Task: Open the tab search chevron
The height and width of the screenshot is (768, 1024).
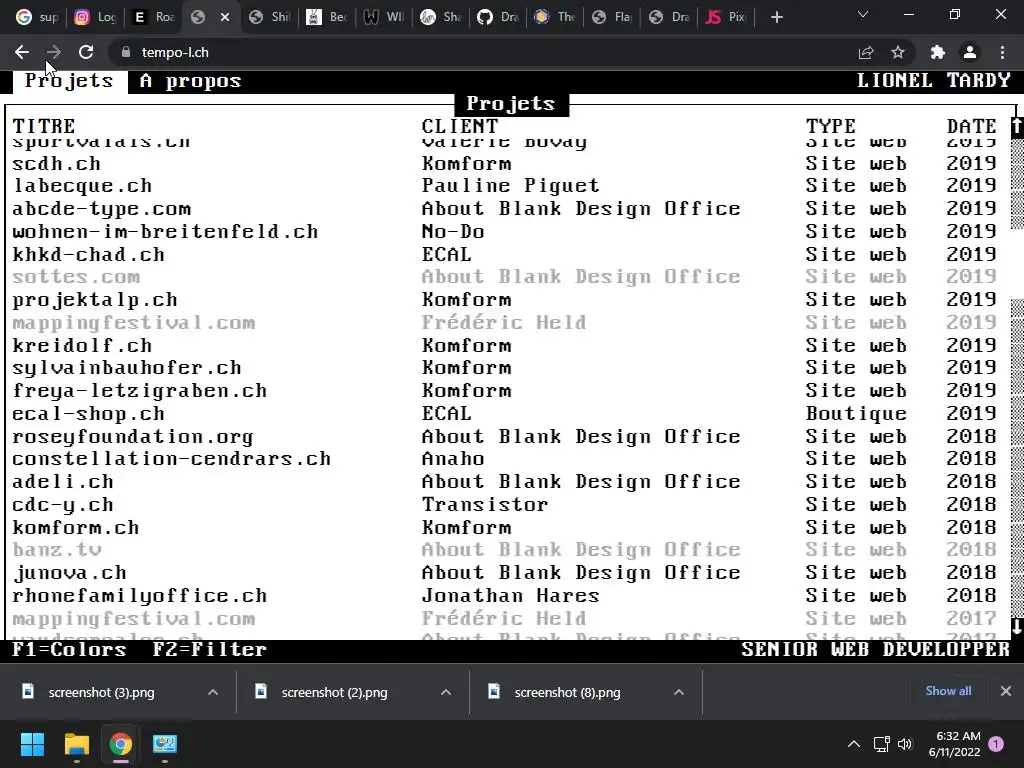Action: pyautogui.click(x=863, y=14)
